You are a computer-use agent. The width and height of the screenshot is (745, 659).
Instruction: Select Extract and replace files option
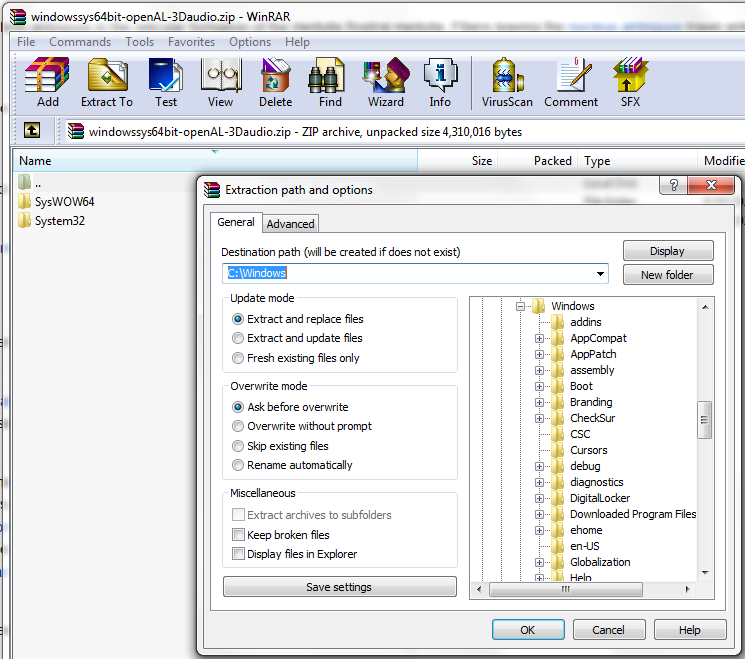point(238,319)
